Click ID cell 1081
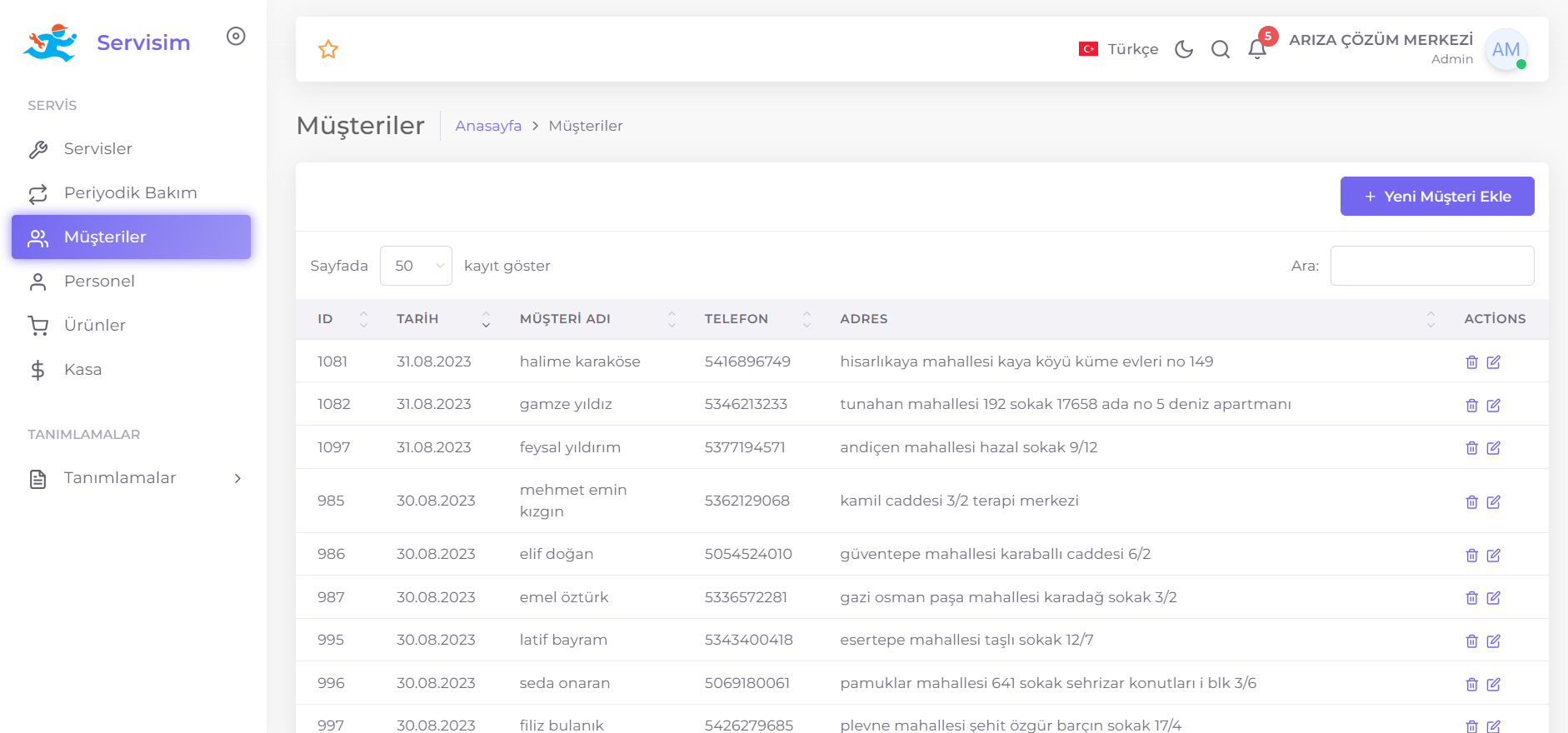The image size is (1568, 733). coord(332,362)
